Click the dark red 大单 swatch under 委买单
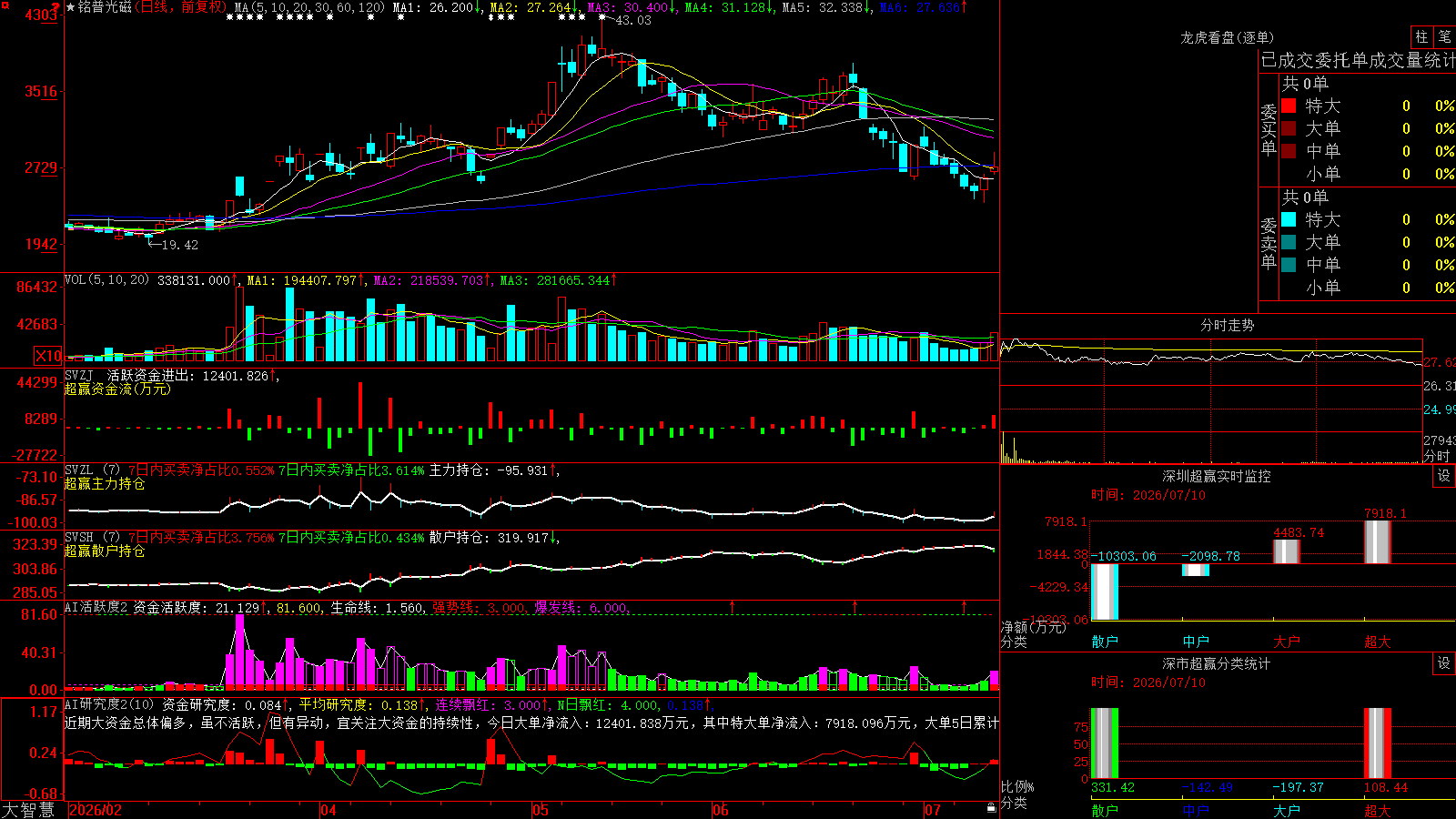1456x819 pixels. point(1289,128)
